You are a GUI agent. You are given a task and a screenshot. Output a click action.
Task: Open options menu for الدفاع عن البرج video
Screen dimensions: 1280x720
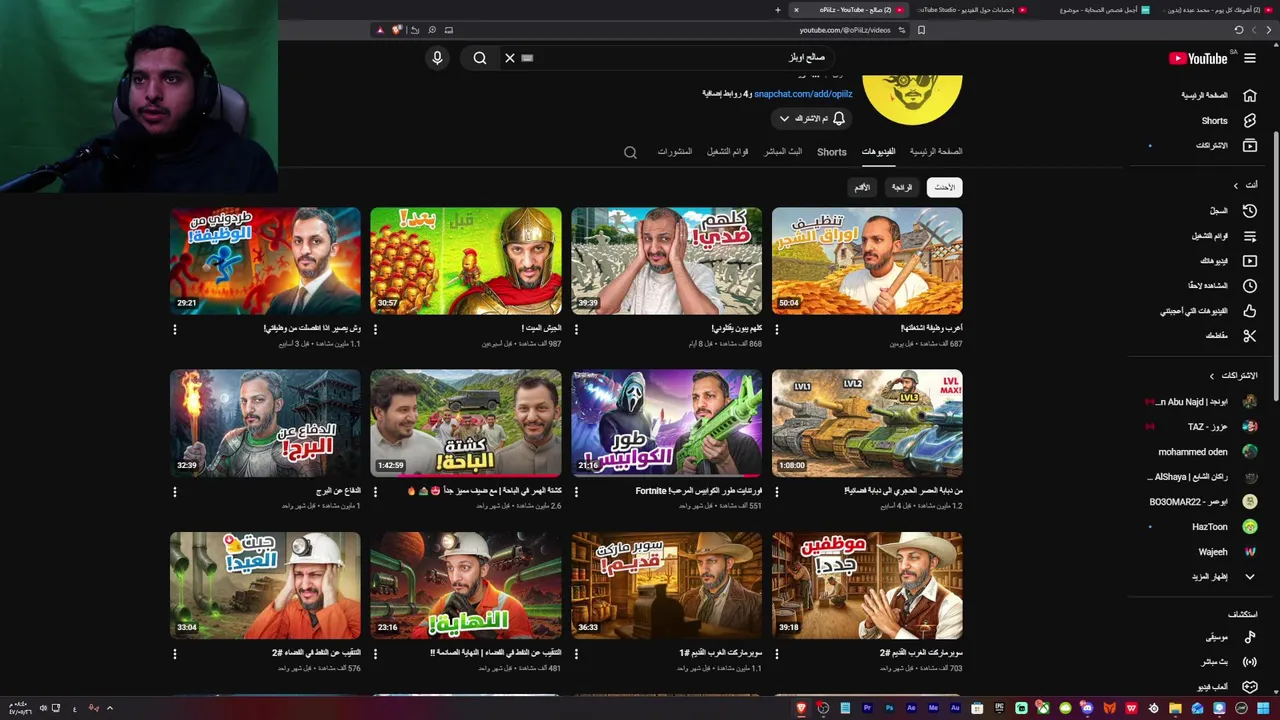click(175, 492)
